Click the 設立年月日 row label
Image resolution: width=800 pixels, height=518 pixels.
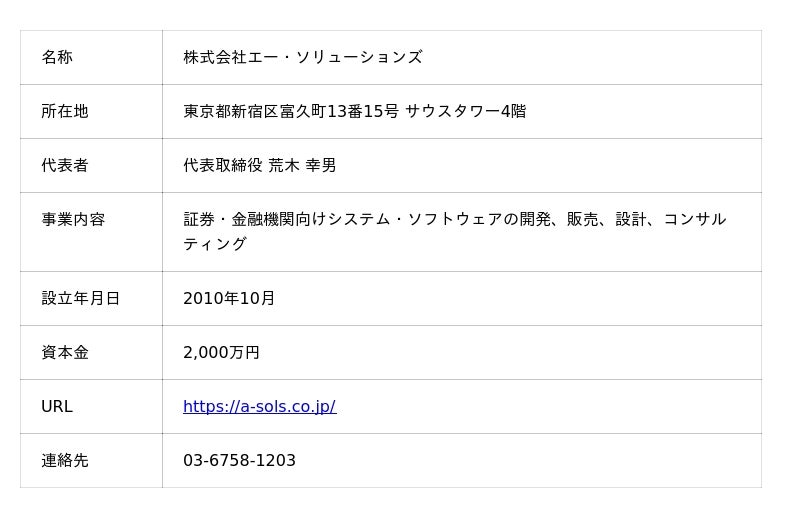[x=81, y=299]
